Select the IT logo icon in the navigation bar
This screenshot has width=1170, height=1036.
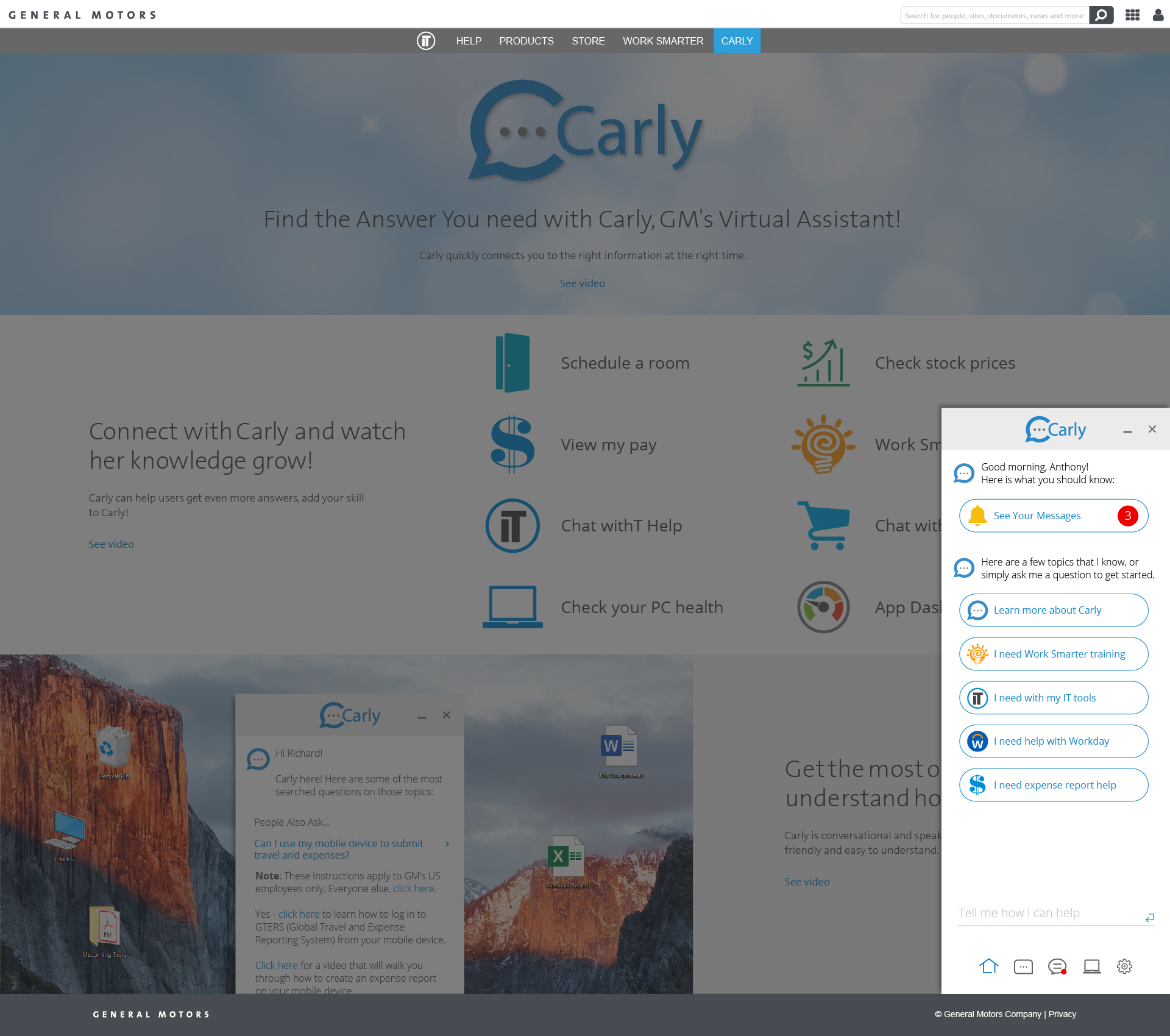pos(426,41)
